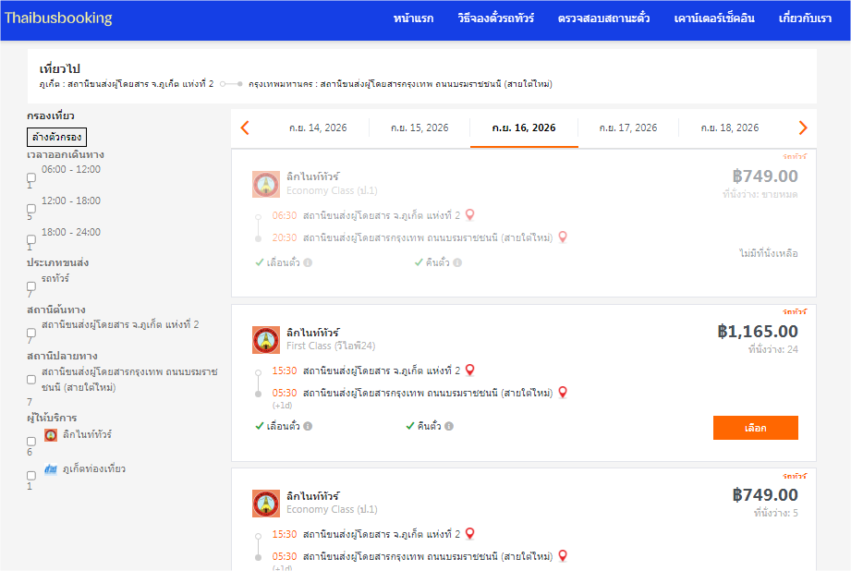Click operator logo on sold-out 06:30 trip
The height and width of the screenshot is (571, 851).
(x=266, y=185)
